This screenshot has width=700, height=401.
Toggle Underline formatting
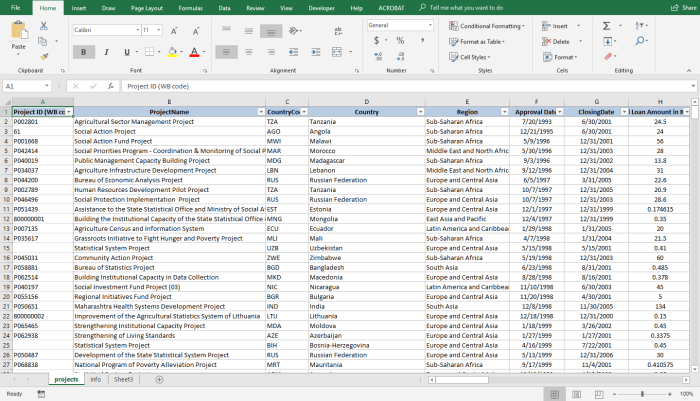point(127,52)
